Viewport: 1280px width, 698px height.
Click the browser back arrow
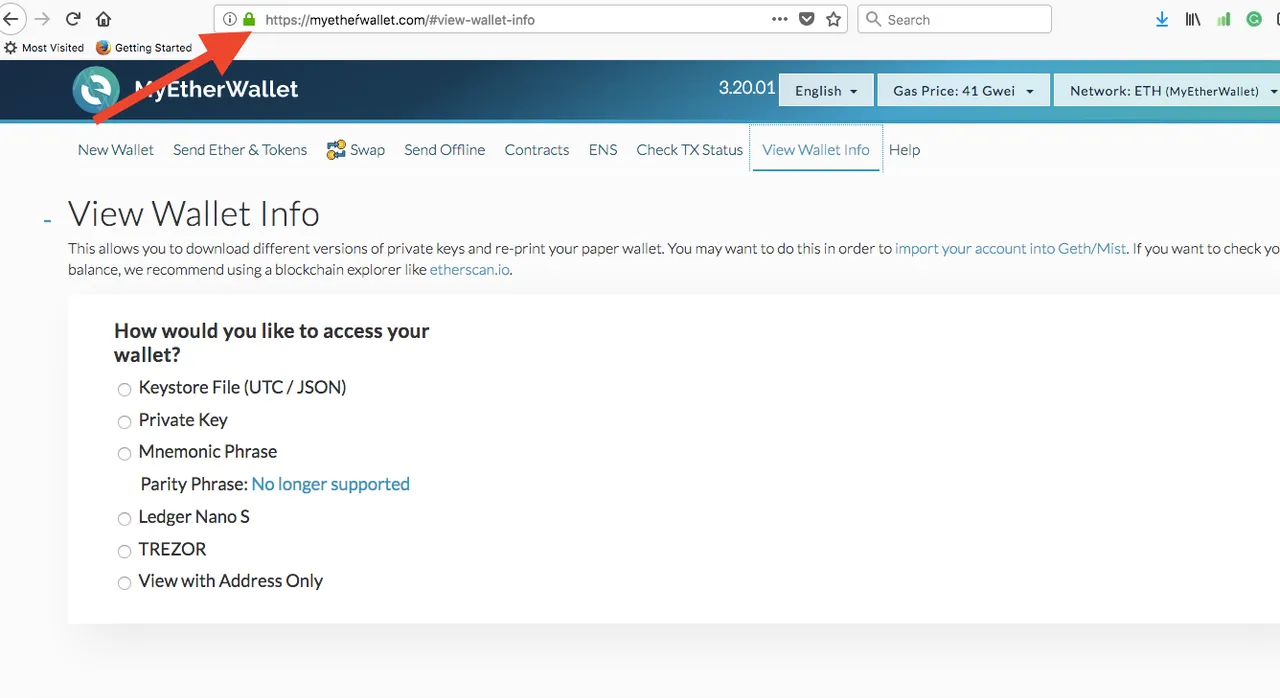point(10,19)
